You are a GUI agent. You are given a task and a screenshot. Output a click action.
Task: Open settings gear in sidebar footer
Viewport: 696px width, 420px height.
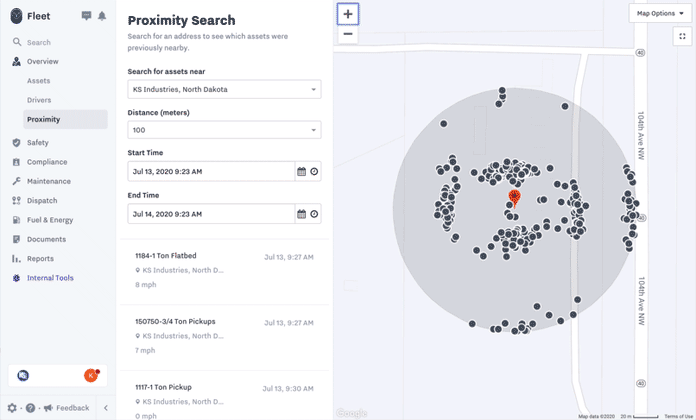click(12, 408)
